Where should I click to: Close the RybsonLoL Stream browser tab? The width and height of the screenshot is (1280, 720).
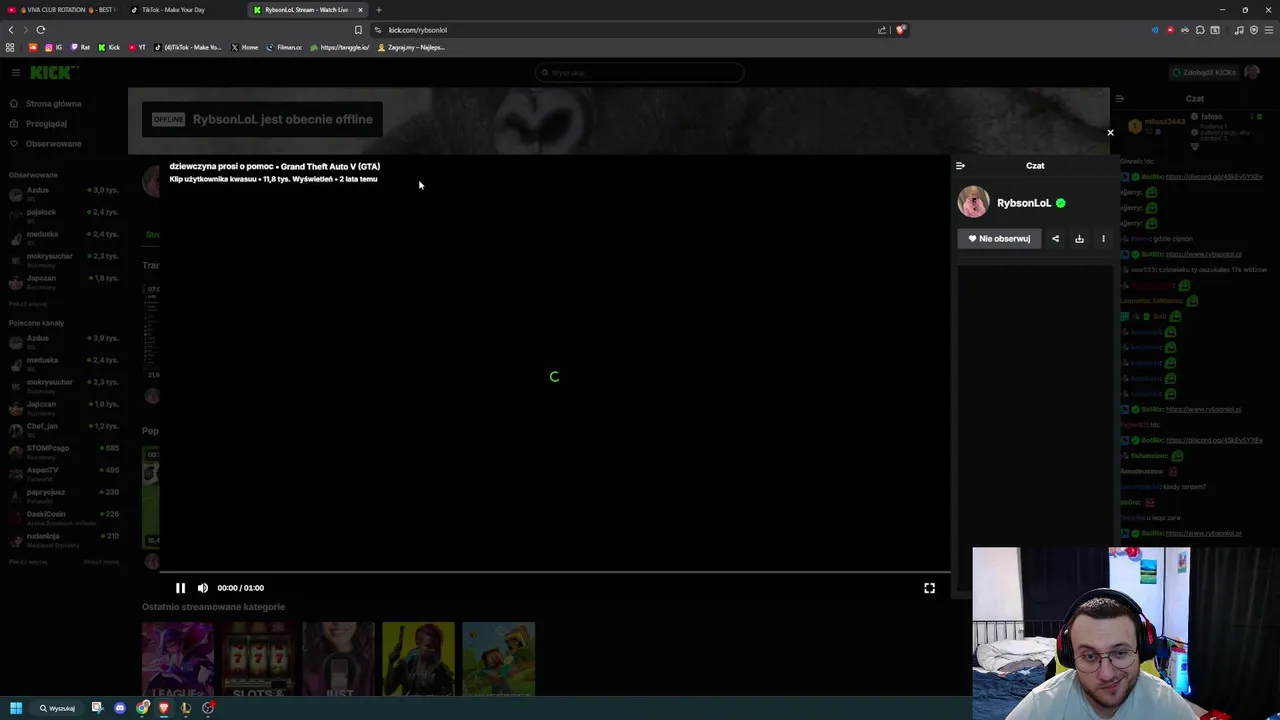360,10
